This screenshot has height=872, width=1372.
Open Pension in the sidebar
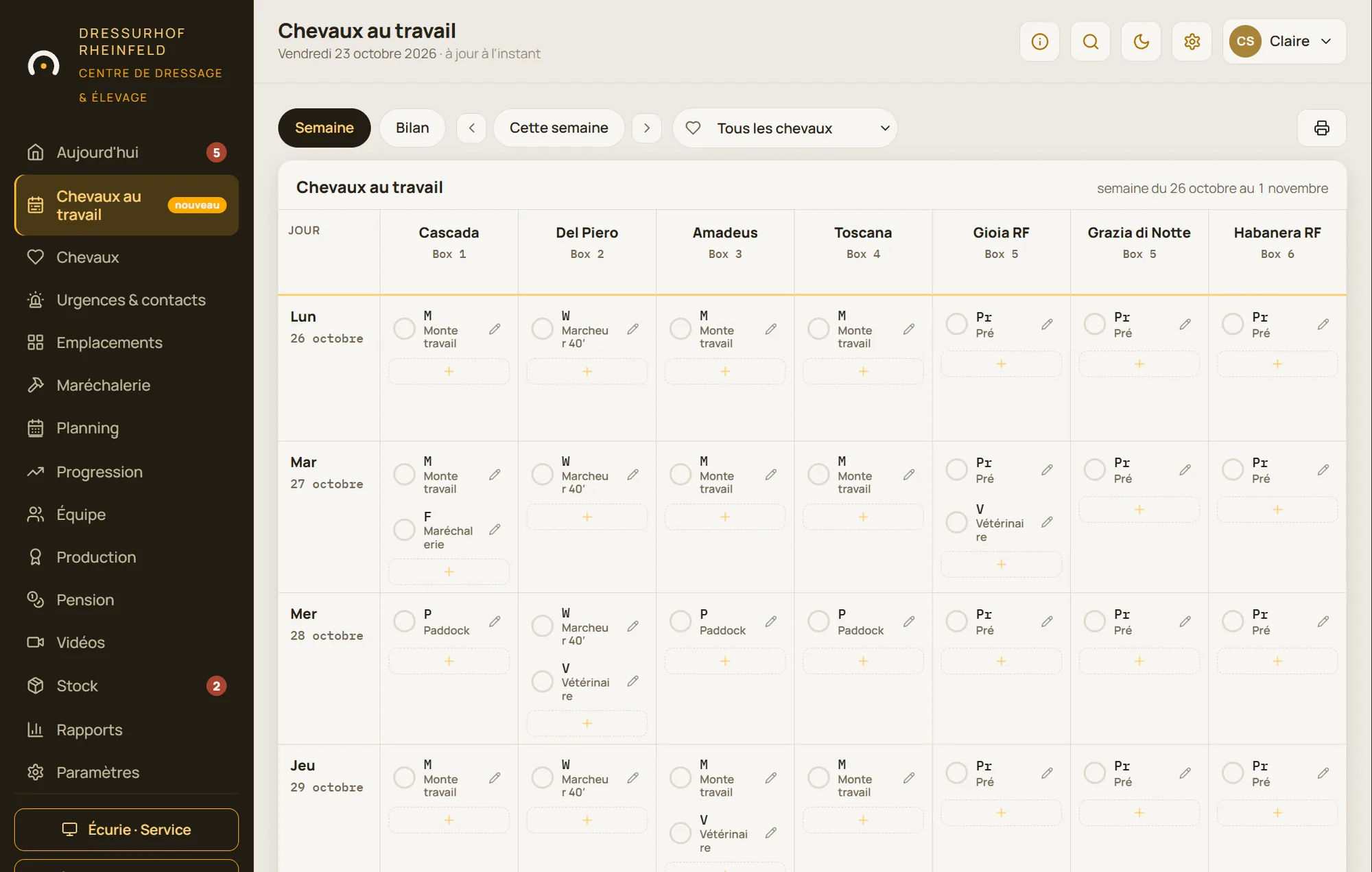tap(127, 600)
